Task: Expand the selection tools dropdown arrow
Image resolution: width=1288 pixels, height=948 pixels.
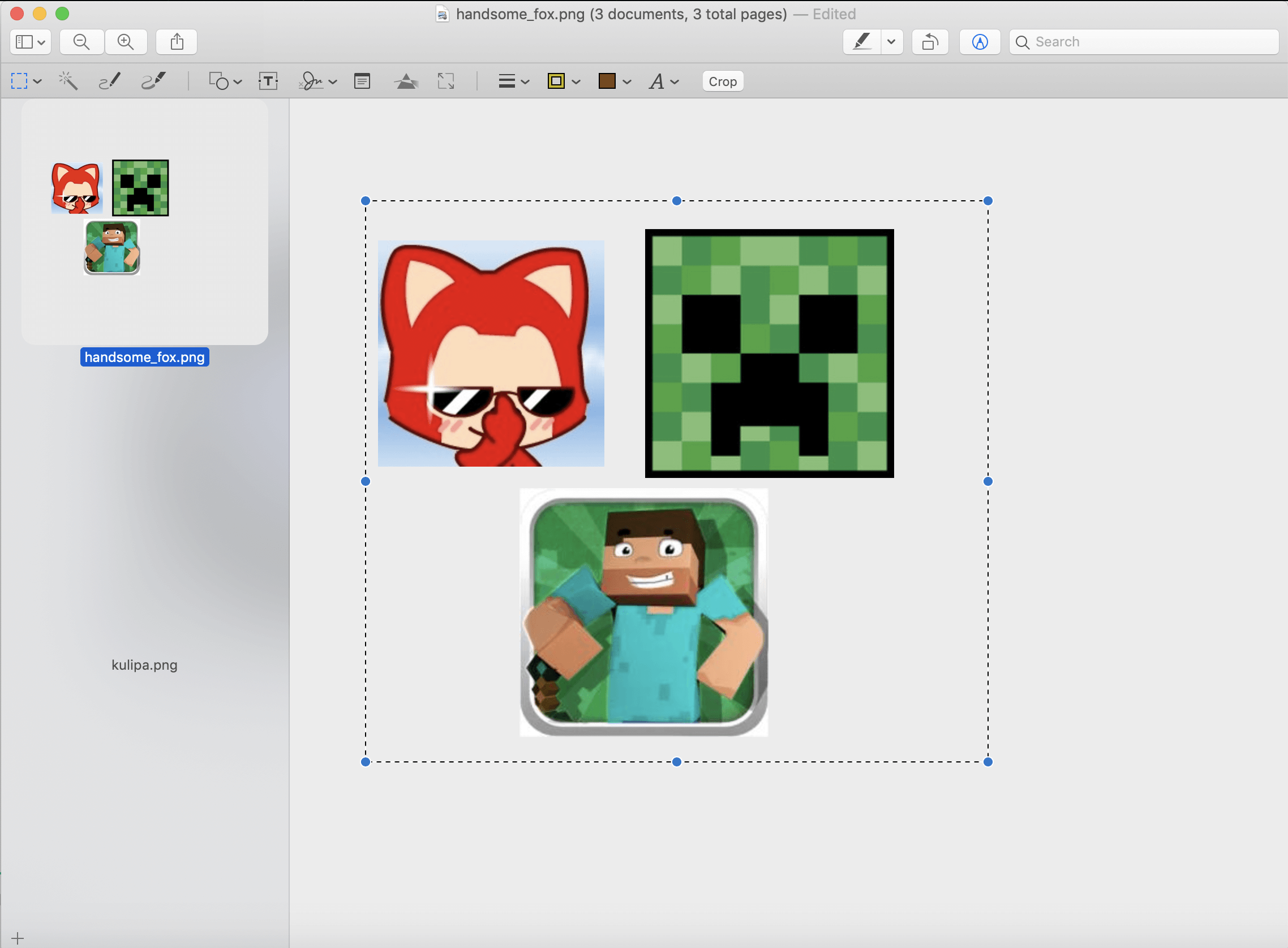Action: 38,81
